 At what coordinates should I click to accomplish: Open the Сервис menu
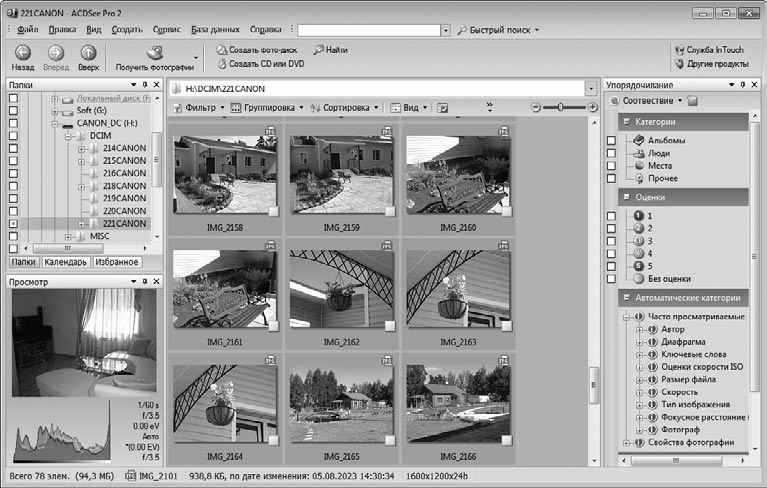pos(166,29)
